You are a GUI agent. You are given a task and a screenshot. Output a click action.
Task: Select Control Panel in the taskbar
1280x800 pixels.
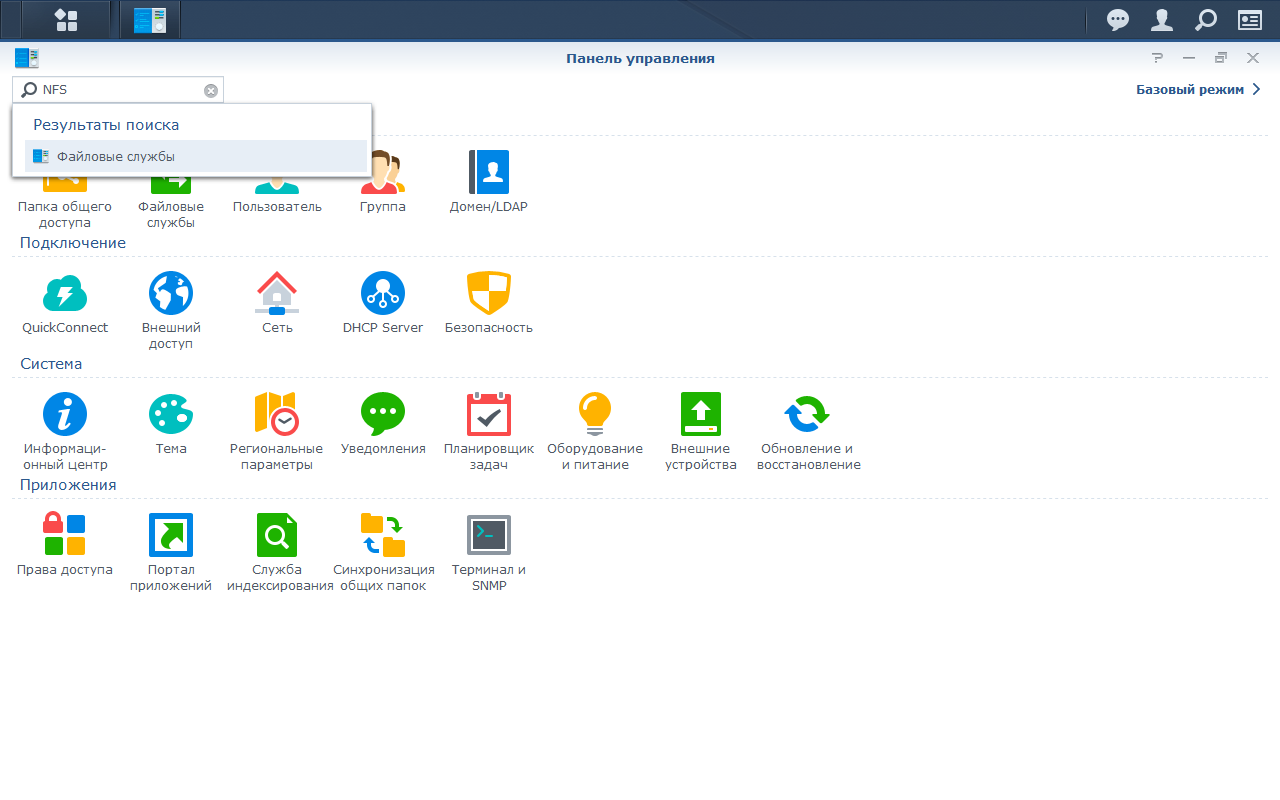pos(150,19)
